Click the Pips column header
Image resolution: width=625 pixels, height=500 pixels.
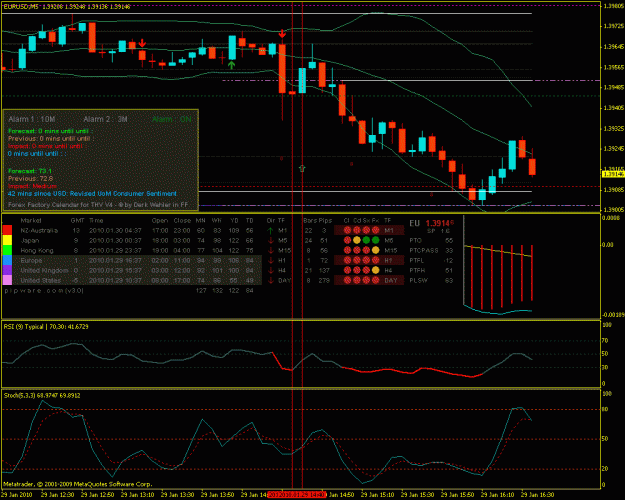coord(325,220)
